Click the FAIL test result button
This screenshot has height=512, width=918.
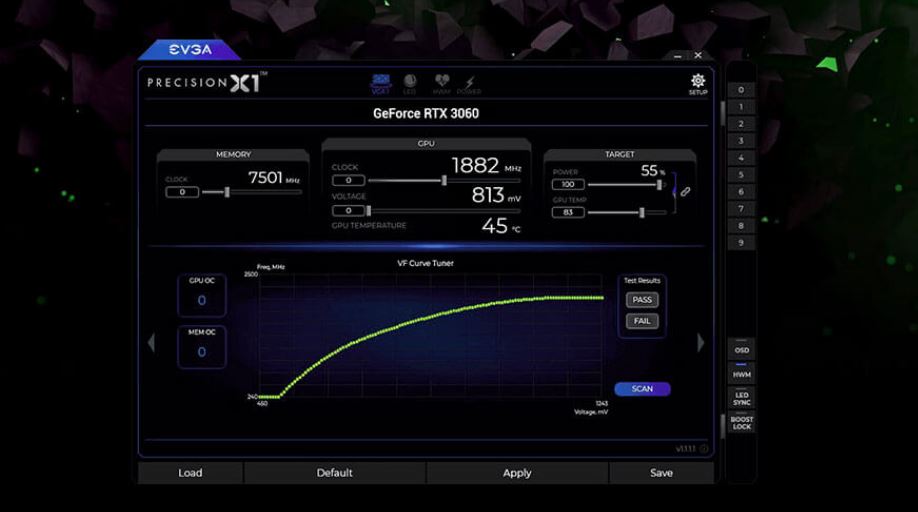pyautogui.click(x=642, y=321)
